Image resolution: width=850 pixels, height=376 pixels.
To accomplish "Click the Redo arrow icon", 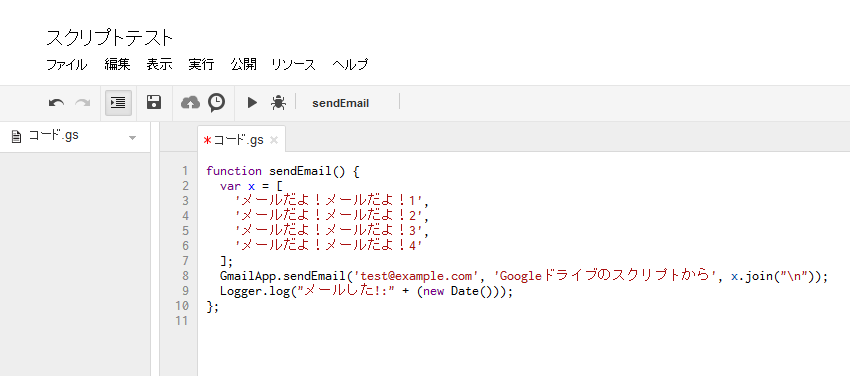I will (82, 103).
